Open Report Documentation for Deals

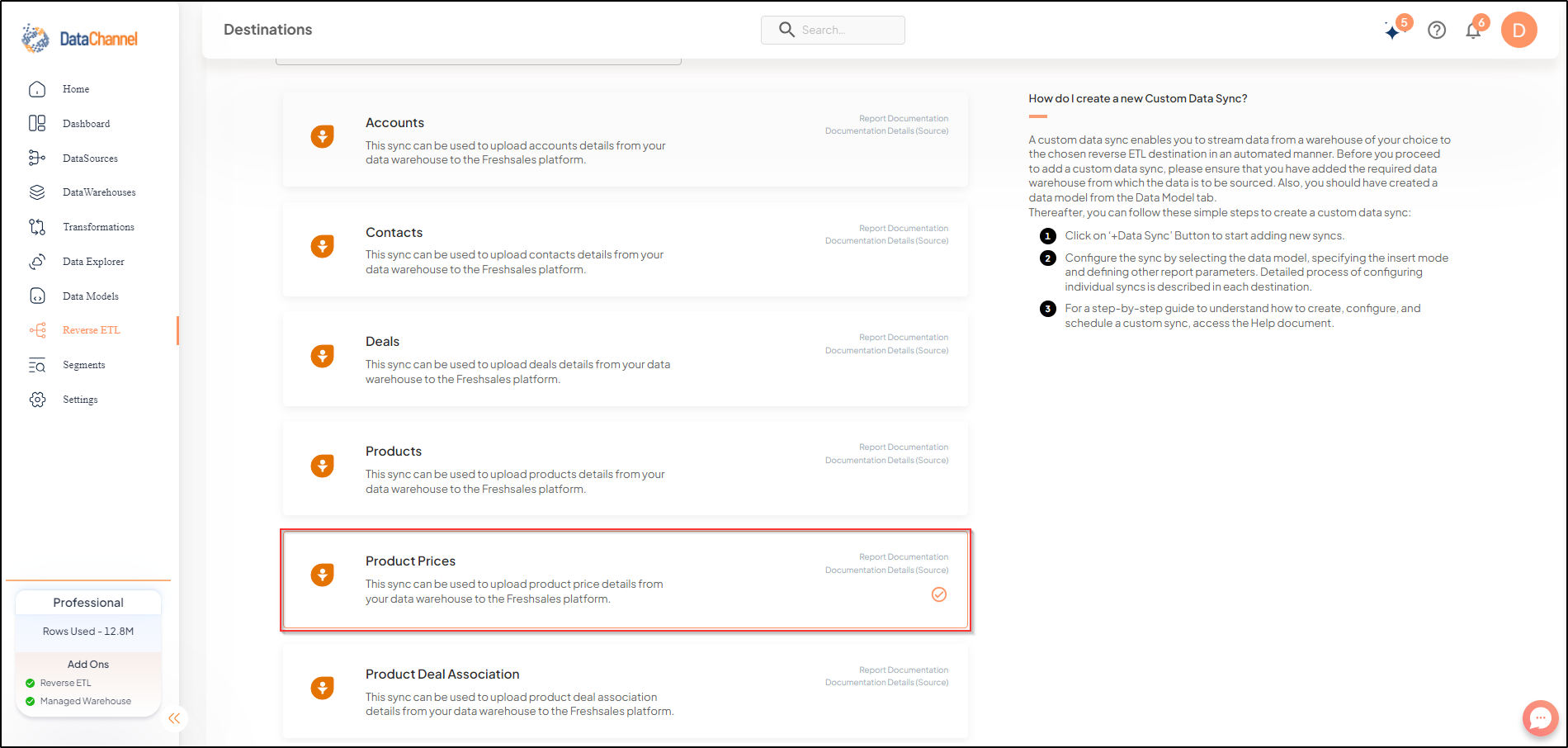904,338
